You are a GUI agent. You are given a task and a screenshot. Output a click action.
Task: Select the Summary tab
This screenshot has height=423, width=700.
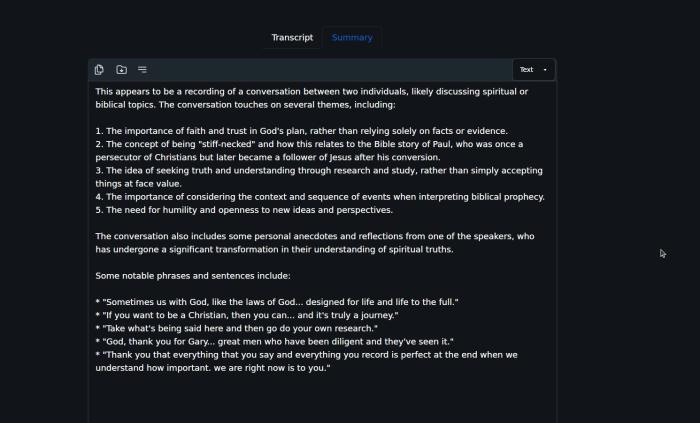coord(352,37)
